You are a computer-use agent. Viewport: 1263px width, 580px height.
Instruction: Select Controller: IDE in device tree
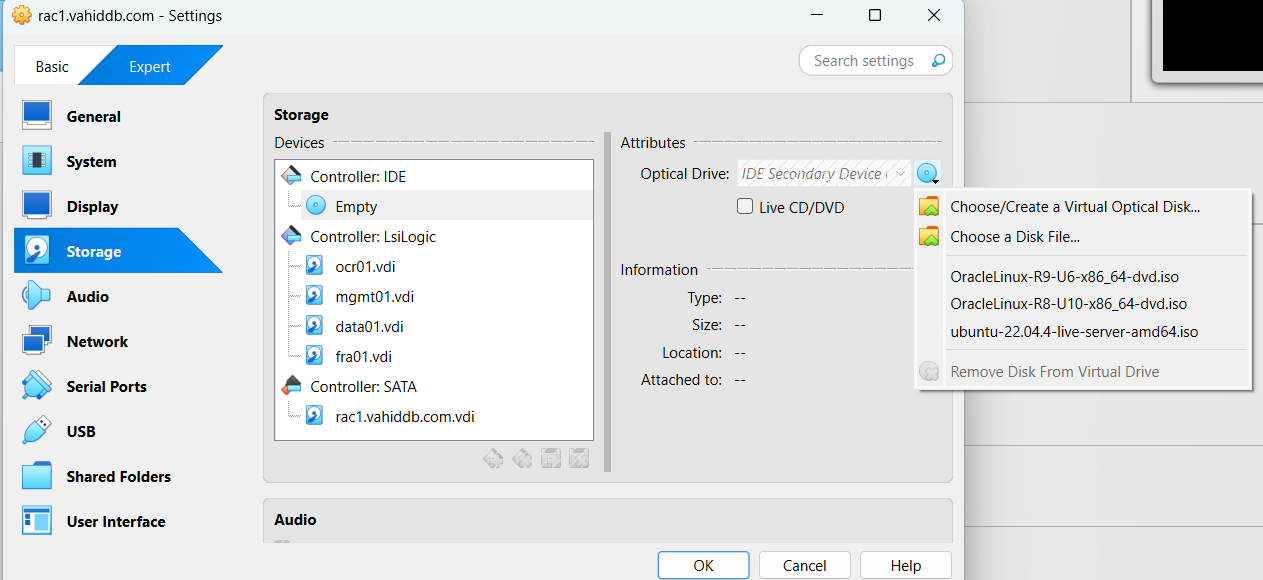(357, 177)
